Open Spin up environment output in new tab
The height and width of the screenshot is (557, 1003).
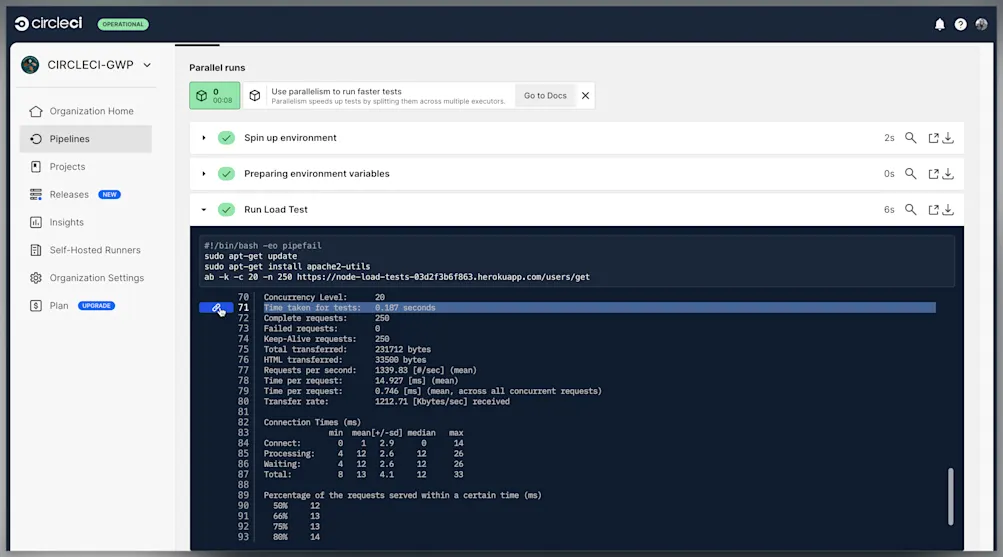933,138
